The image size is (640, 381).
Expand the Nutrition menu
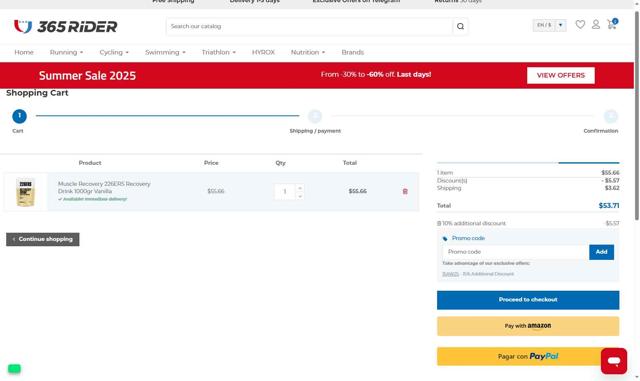[x=308, y=52]
